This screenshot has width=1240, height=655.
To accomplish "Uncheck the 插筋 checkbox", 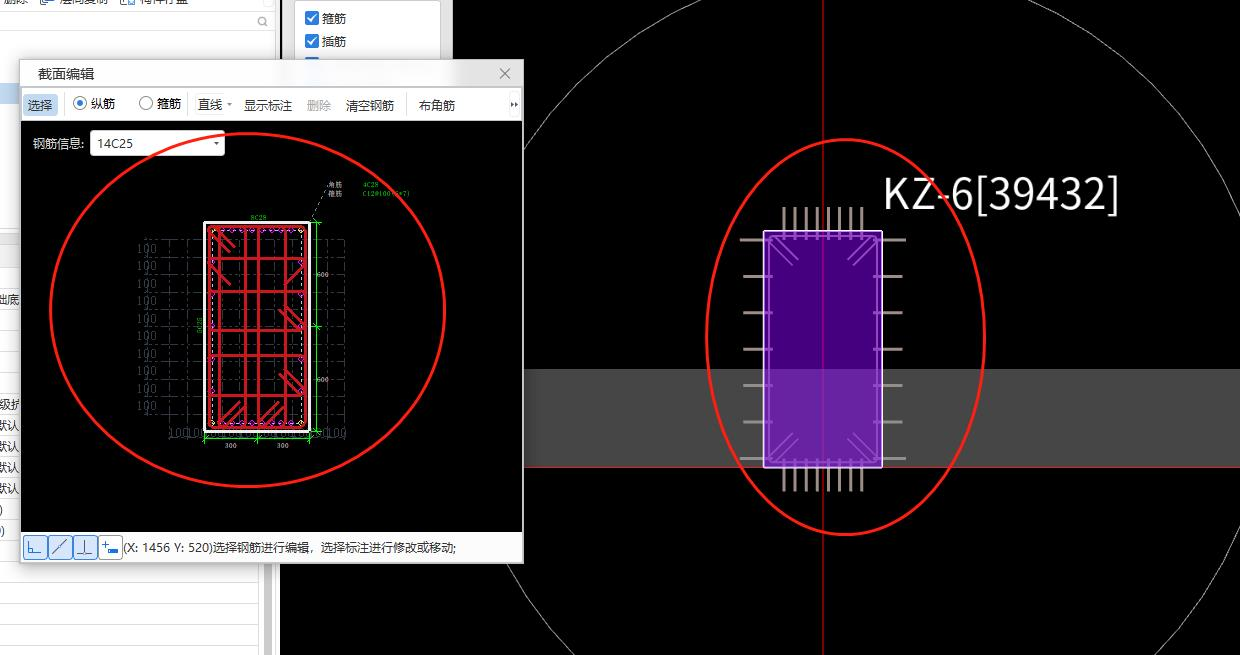I will tap(312, 41).
